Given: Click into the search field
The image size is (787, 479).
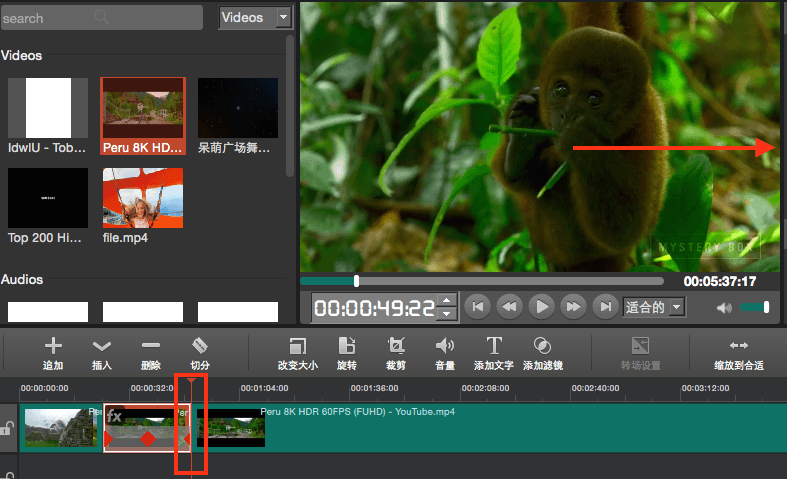Looking at the screenshot, I should pyautogui.click(x=102, y=18).
